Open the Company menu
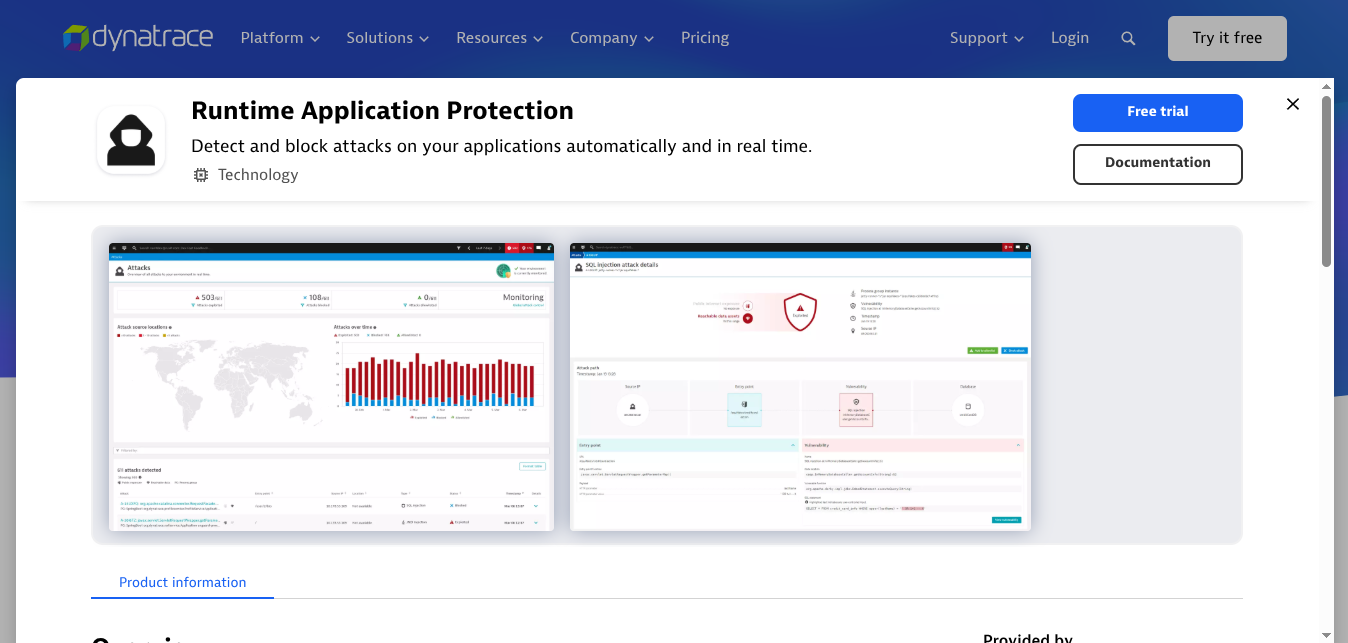Viewport: 1348px width, 643px height. 611,37
